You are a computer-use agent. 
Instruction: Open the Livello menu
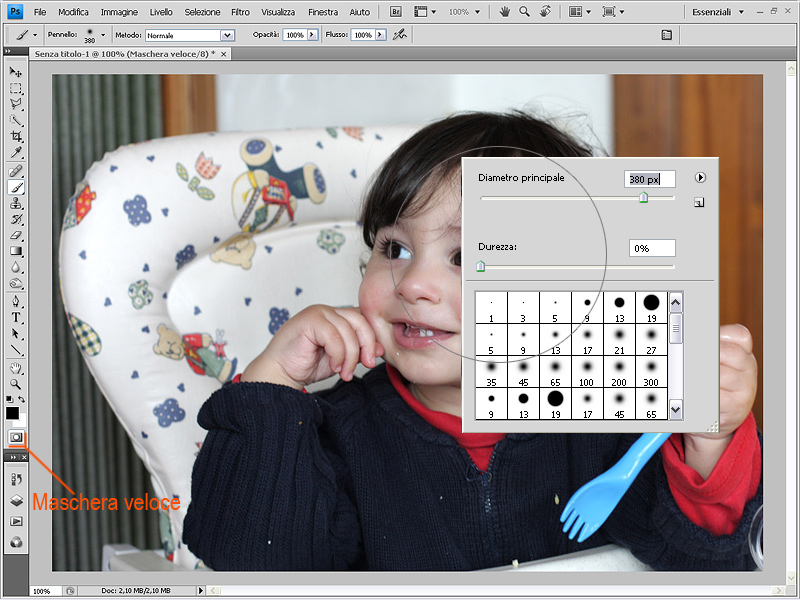tap(160, 12)
